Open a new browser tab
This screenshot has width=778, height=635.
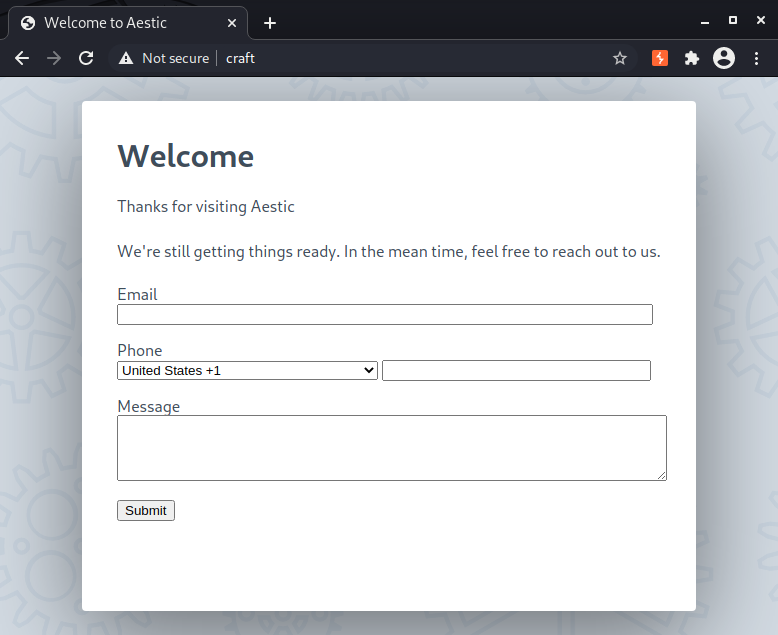tap(270, 23)
